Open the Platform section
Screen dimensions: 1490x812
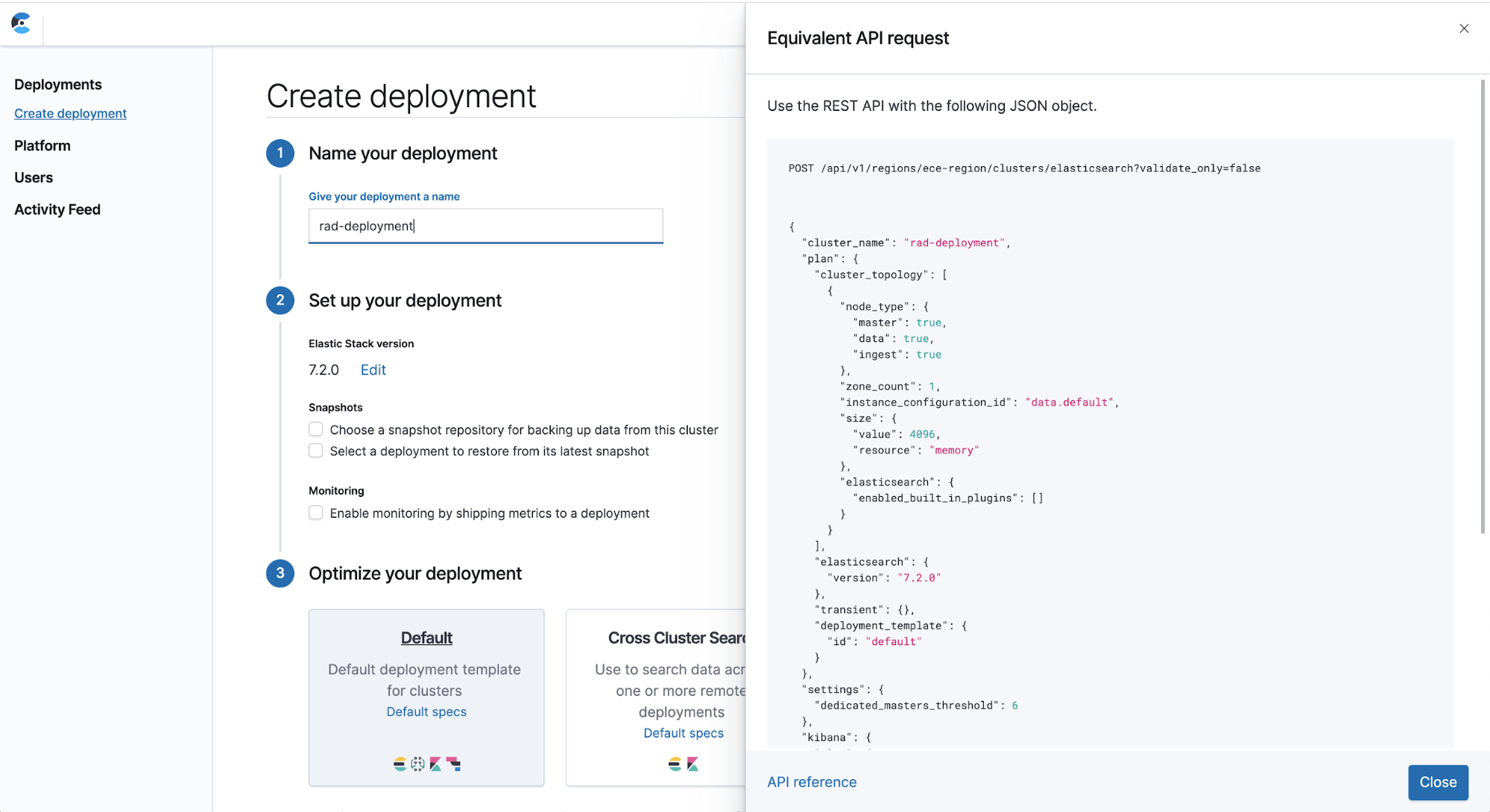pyautogui.click(x=42, y=145)
